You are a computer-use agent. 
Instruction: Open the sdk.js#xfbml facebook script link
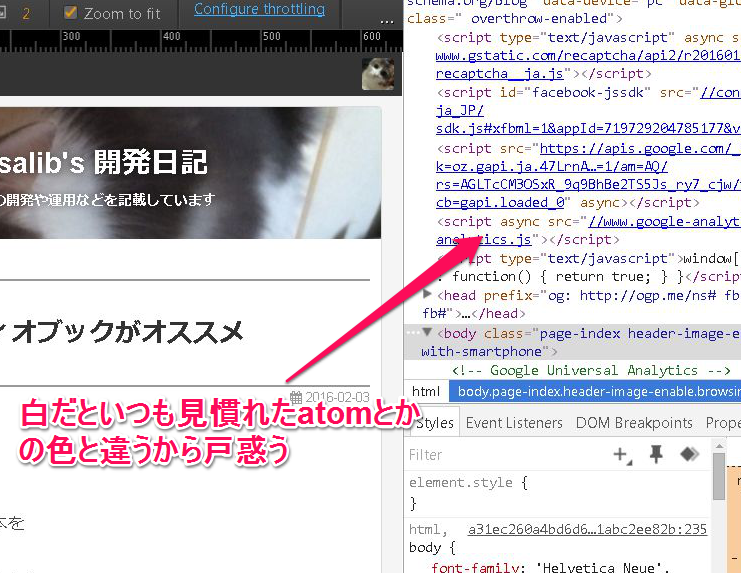pos(588,128)
